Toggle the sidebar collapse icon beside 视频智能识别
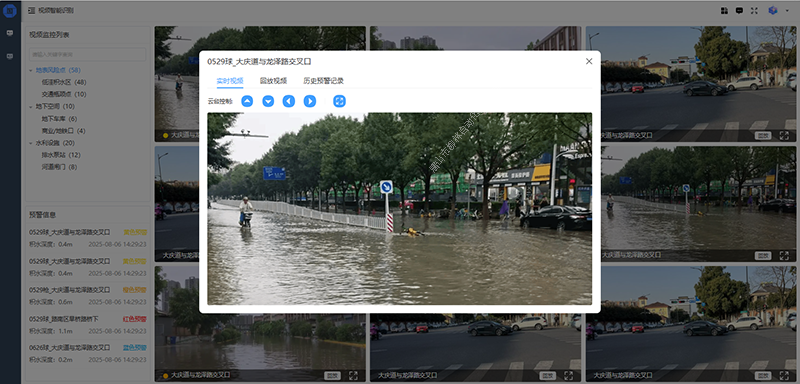Image resolution: width=800 pixels, height=384 pixels. (32, 10)
